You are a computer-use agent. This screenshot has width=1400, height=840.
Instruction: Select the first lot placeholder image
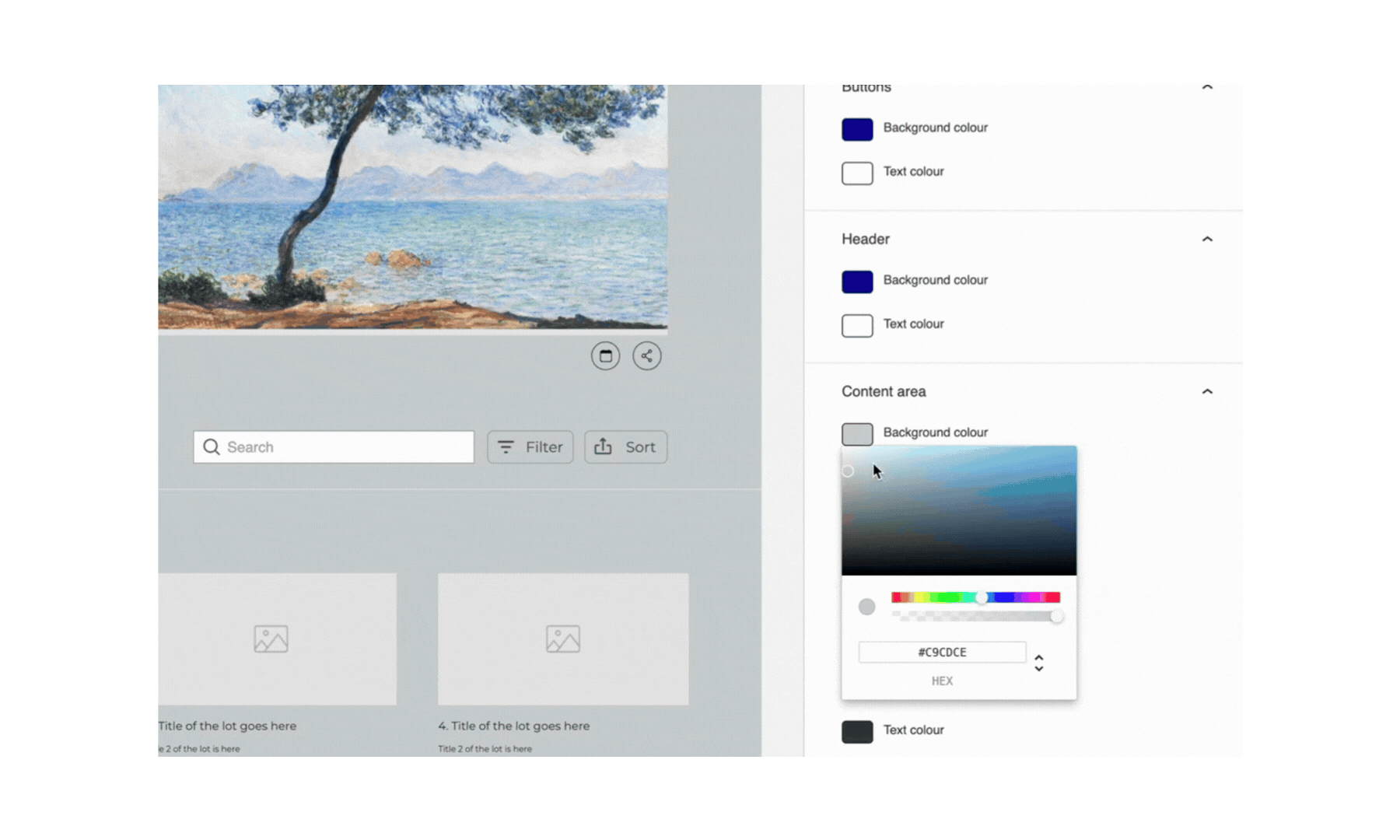click(278, 639)
